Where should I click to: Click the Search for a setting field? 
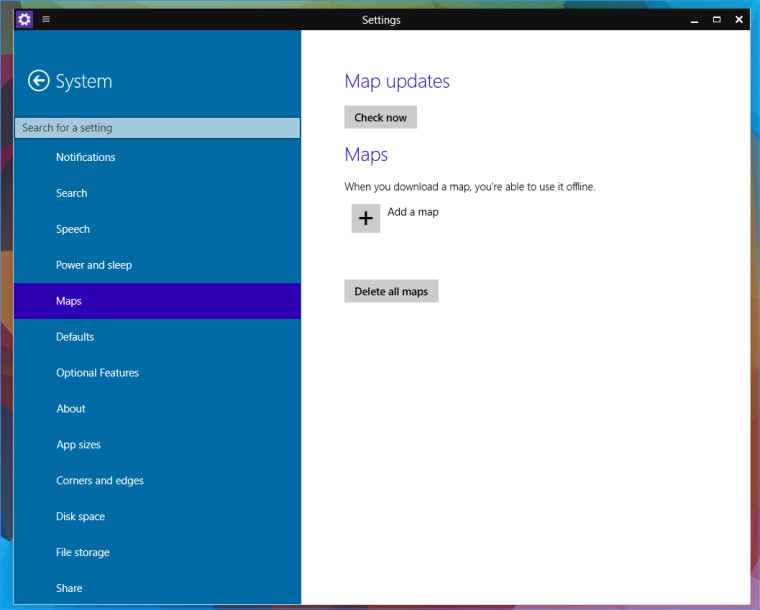pyautogui.click(x=158, y=128)
